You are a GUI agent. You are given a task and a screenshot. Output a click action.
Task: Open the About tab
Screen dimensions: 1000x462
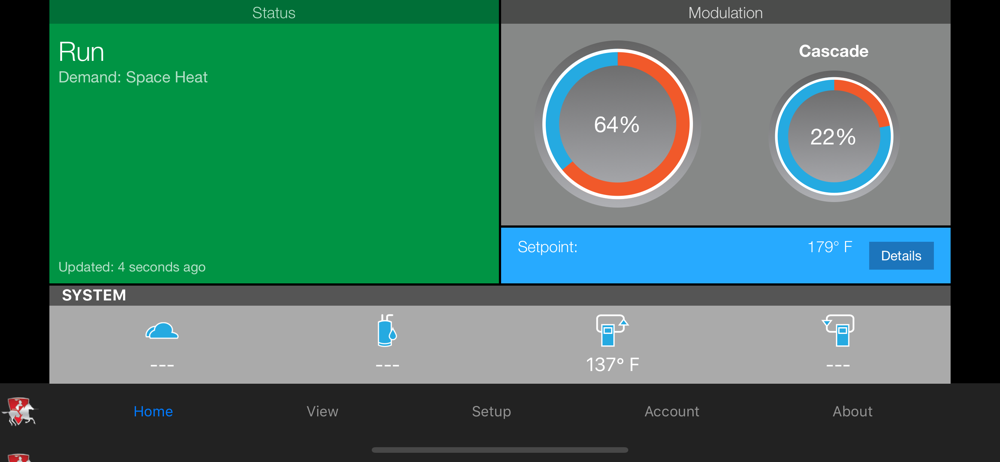852,412
